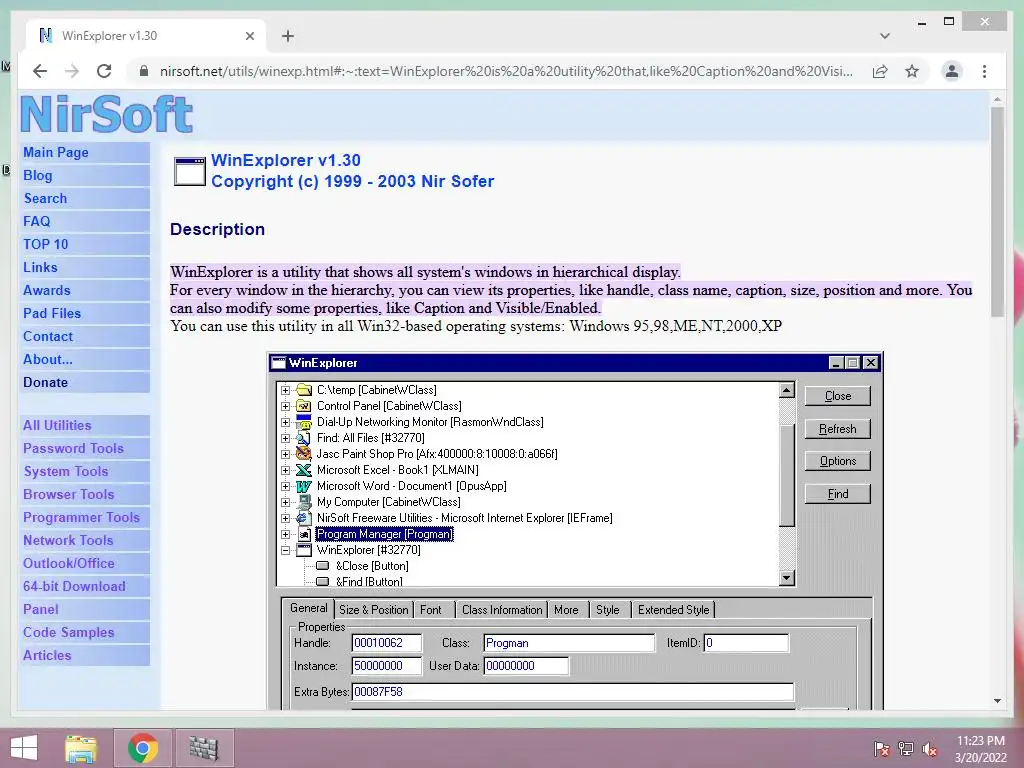1024x768 pixels.
Task: Click the browser forward arrow
Action: coord(72,71)
